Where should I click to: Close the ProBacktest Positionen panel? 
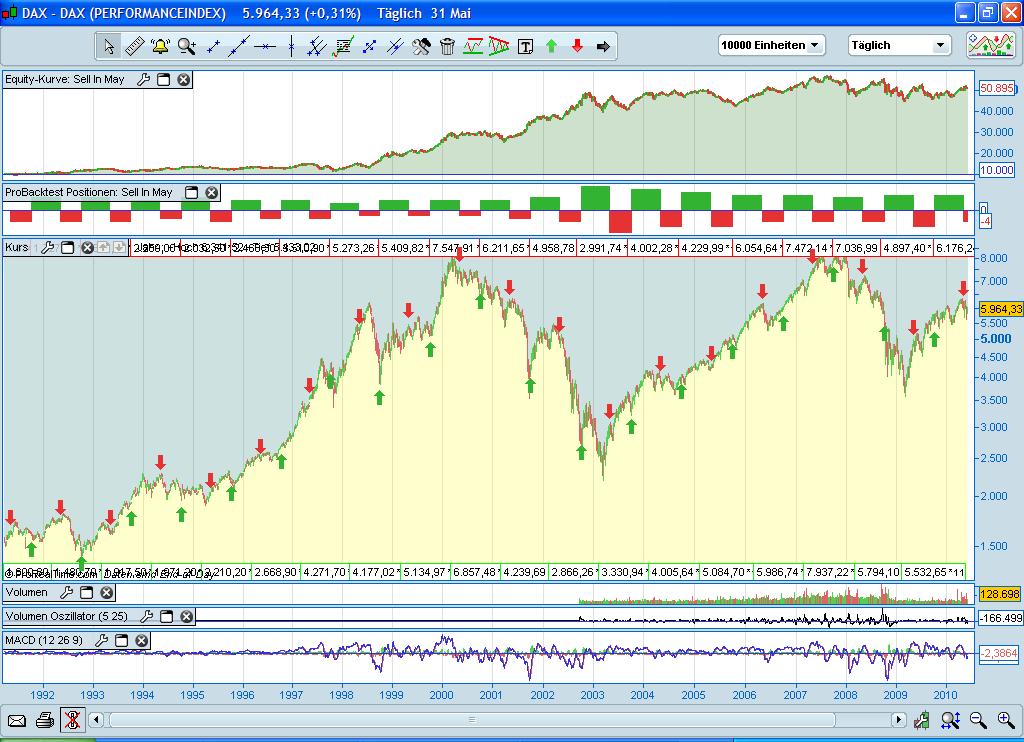click(212, 193)
